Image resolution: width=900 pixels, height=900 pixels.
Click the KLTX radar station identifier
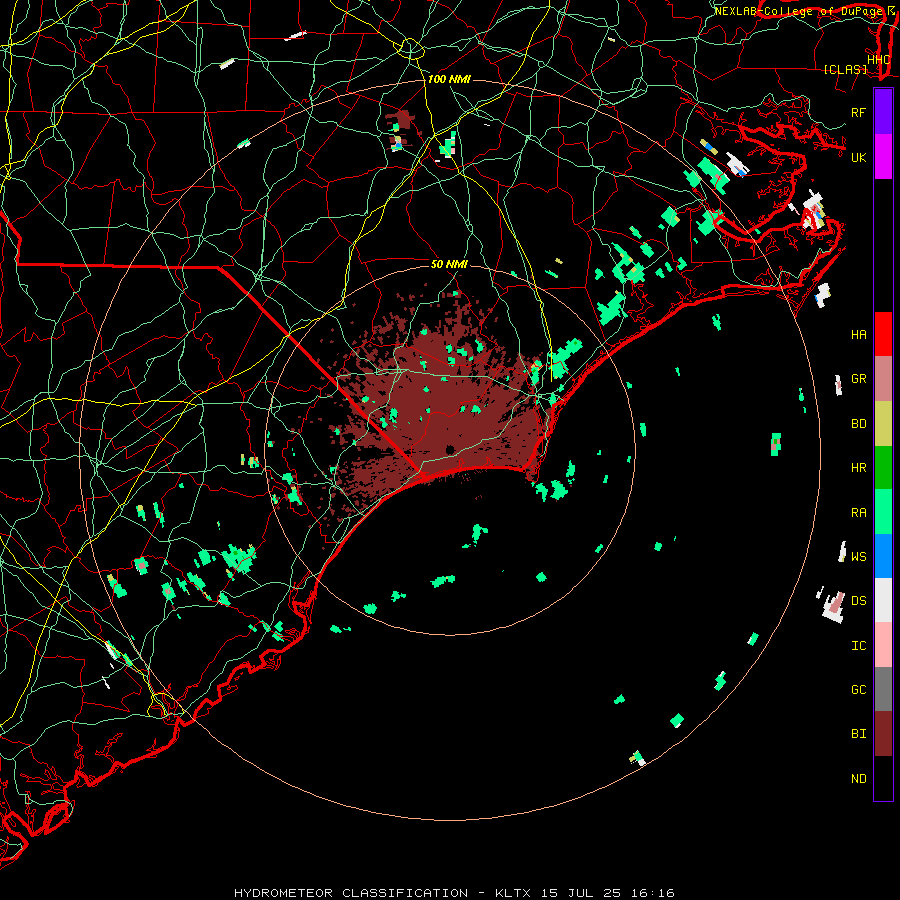tap(513, 893)
